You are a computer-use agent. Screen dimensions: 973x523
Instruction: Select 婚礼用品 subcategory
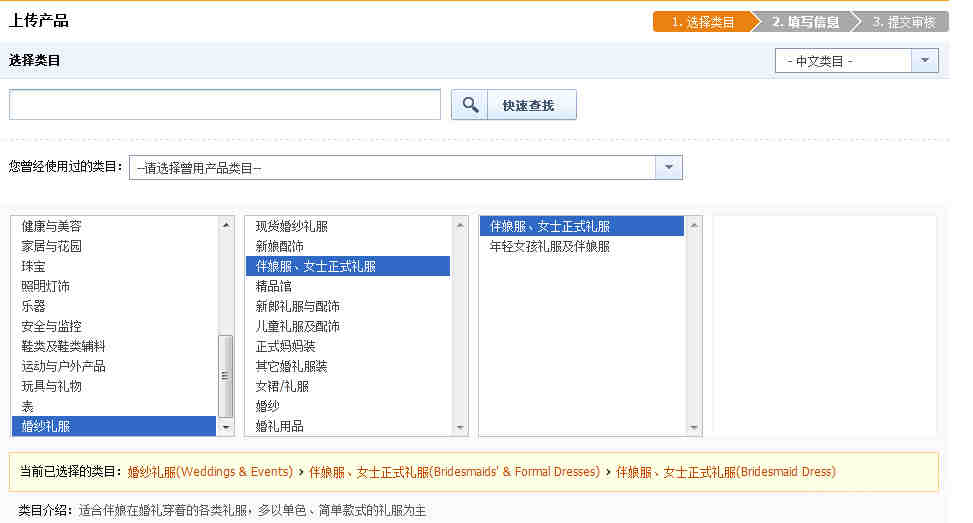click(348, 426)
